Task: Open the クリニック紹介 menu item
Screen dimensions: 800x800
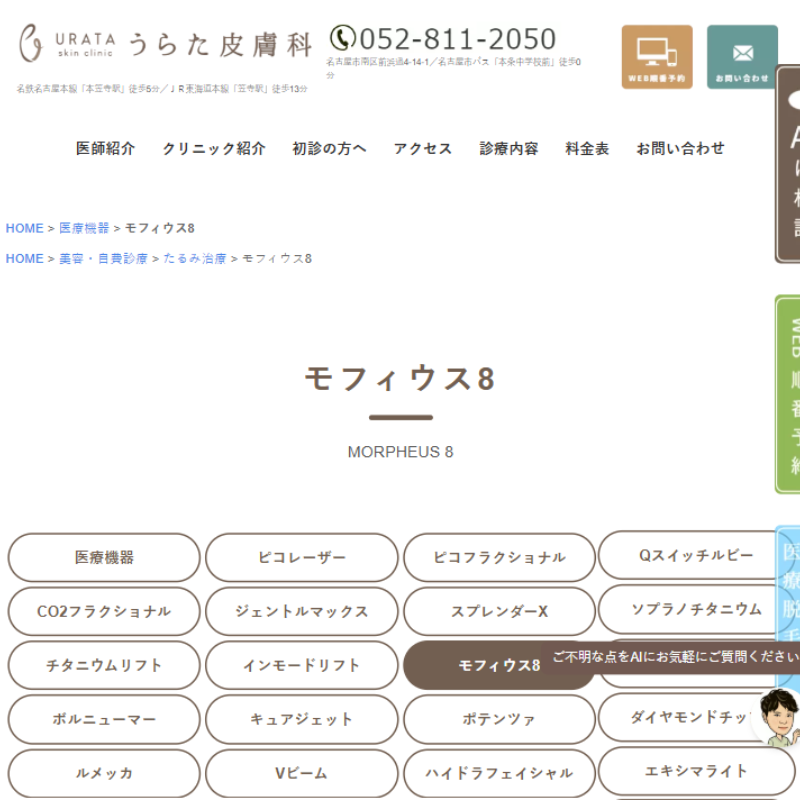Action: [214, 148]
